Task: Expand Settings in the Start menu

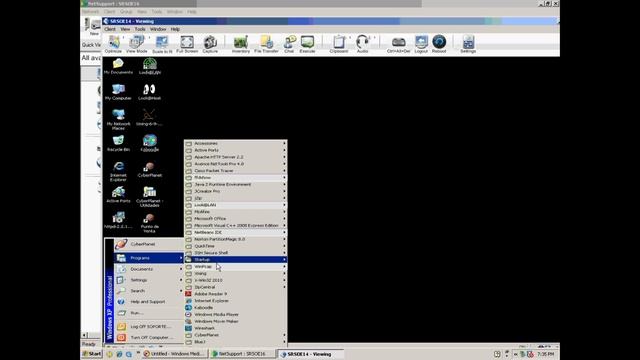Action: 149,280
